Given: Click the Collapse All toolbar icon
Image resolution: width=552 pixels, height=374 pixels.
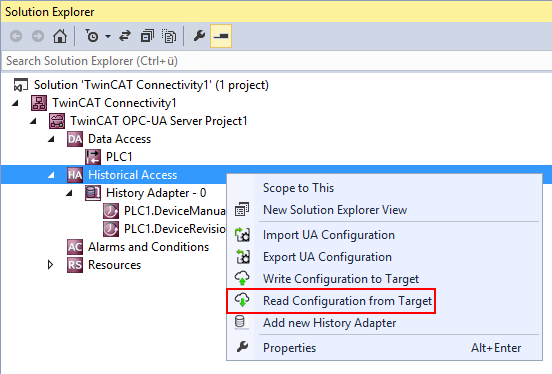Looking at the screenshot, I should [x=147, y=36].
